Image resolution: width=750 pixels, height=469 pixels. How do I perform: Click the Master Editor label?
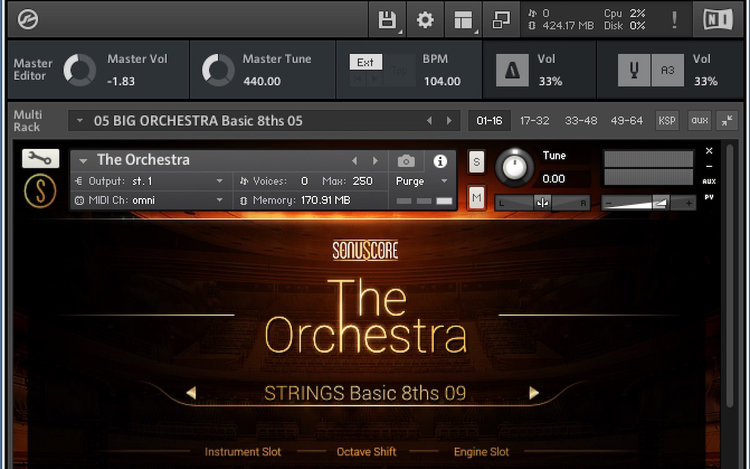[33, 69]
